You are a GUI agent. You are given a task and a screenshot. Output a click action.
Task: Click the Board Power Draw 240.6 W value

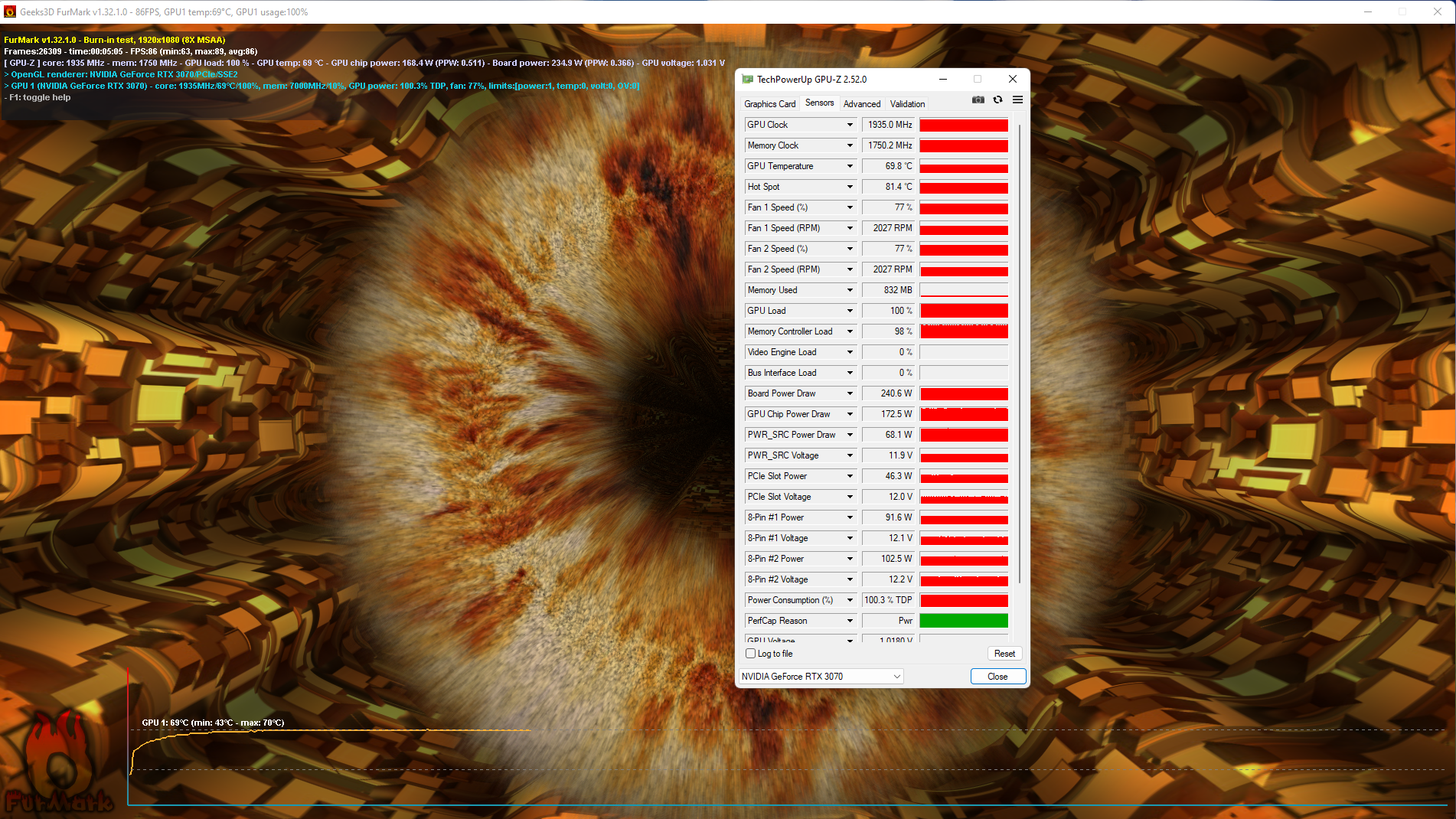(889, 393)
